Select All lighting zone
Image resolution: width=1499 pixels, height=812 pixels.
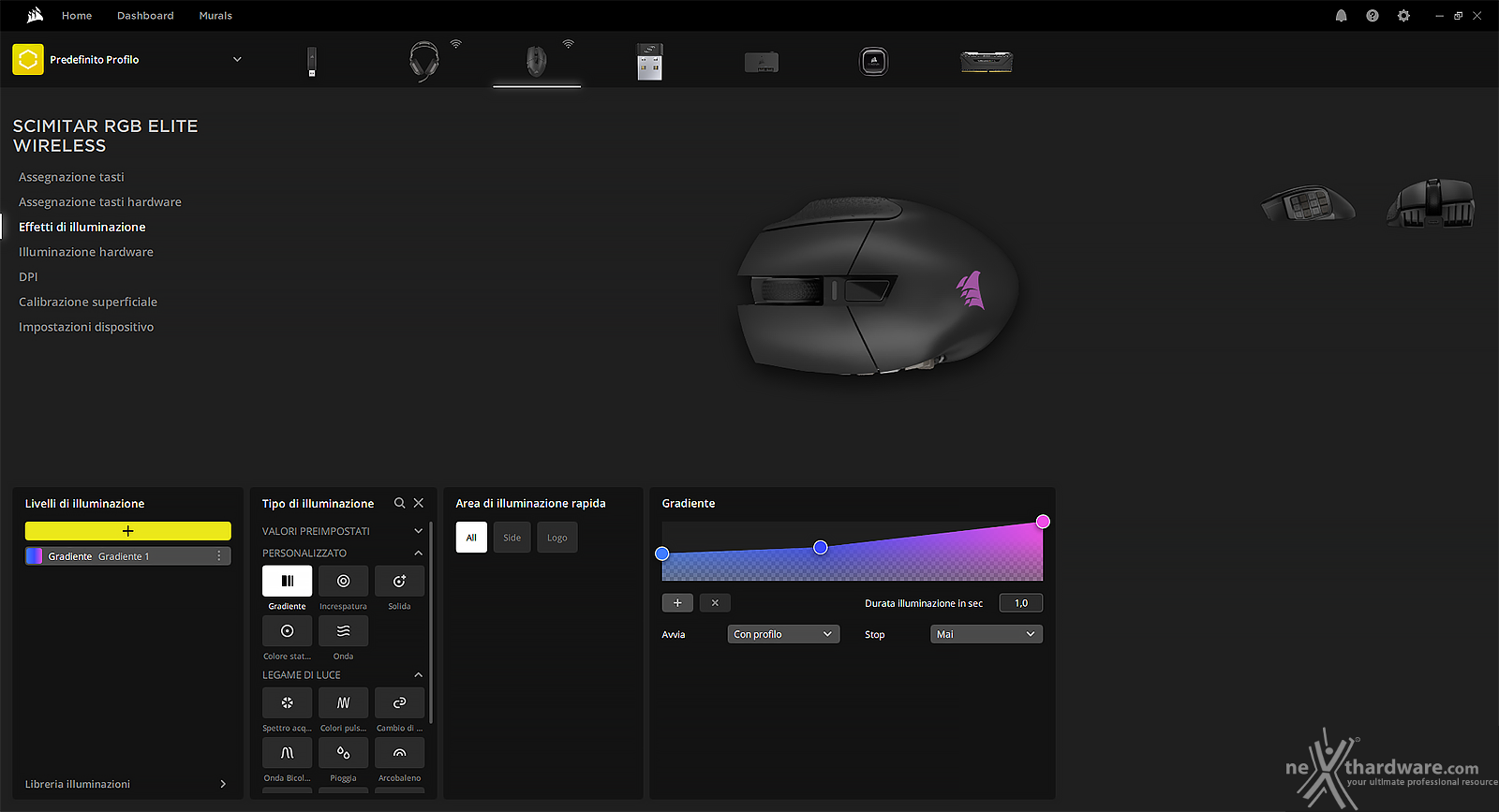tap(471, 538)
